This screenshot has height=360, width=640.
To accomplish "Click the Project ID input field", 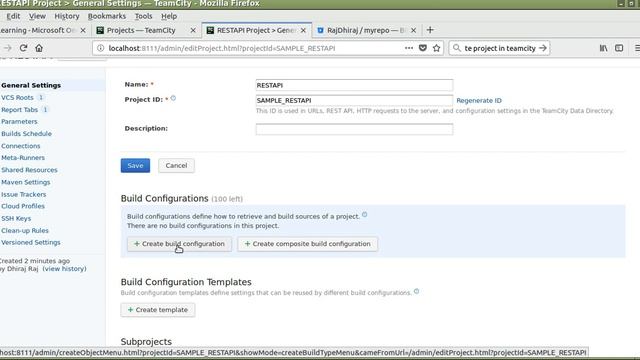I will 354,100.
